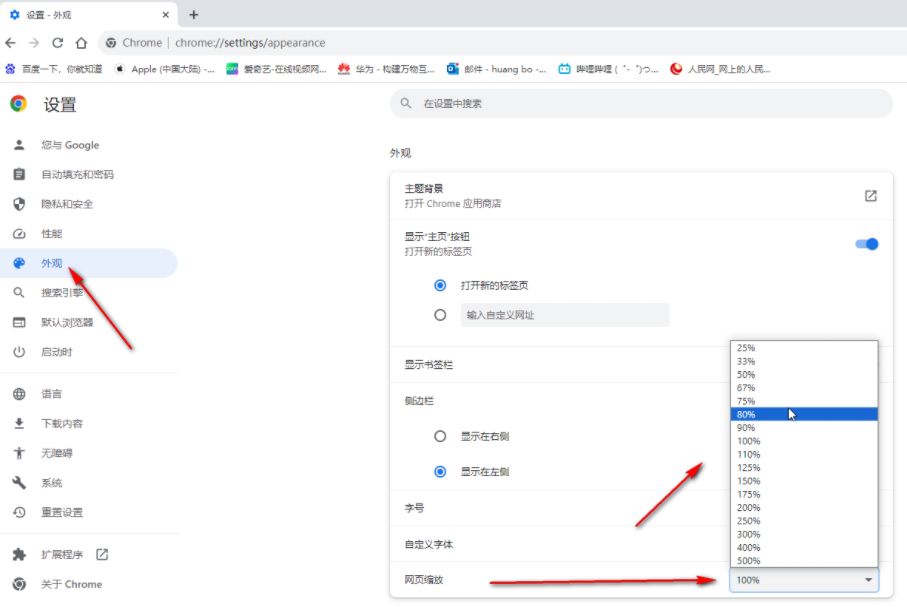The image size is (907, 607).
Task: Choose 400% from the zoom list
Action: click(x=804, y=547)
